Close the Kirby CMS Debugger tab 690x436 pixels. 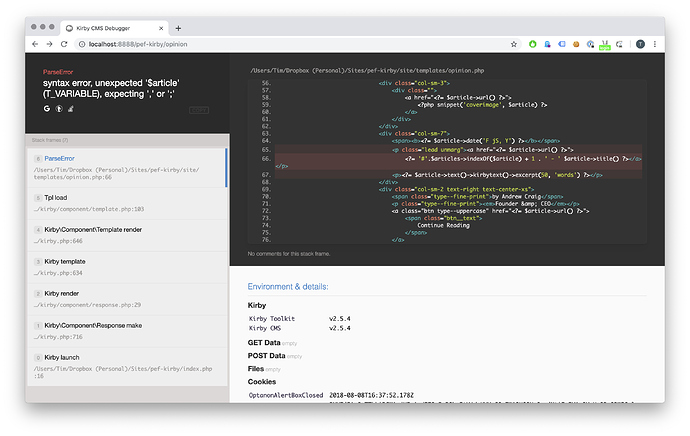coord(161,28)
